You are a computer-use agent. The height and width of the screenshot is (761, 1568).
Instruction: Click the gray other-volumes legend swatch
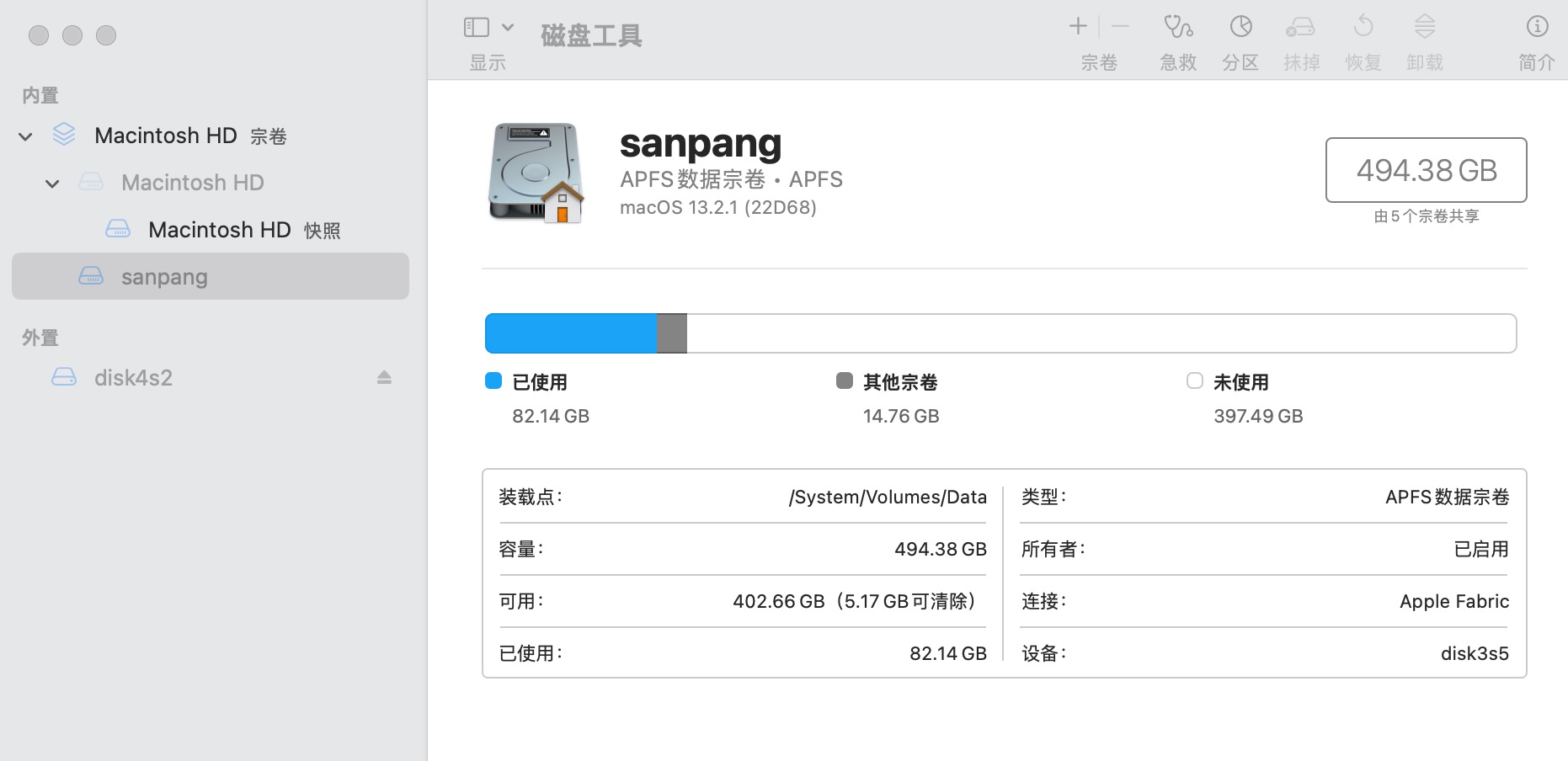844,381
